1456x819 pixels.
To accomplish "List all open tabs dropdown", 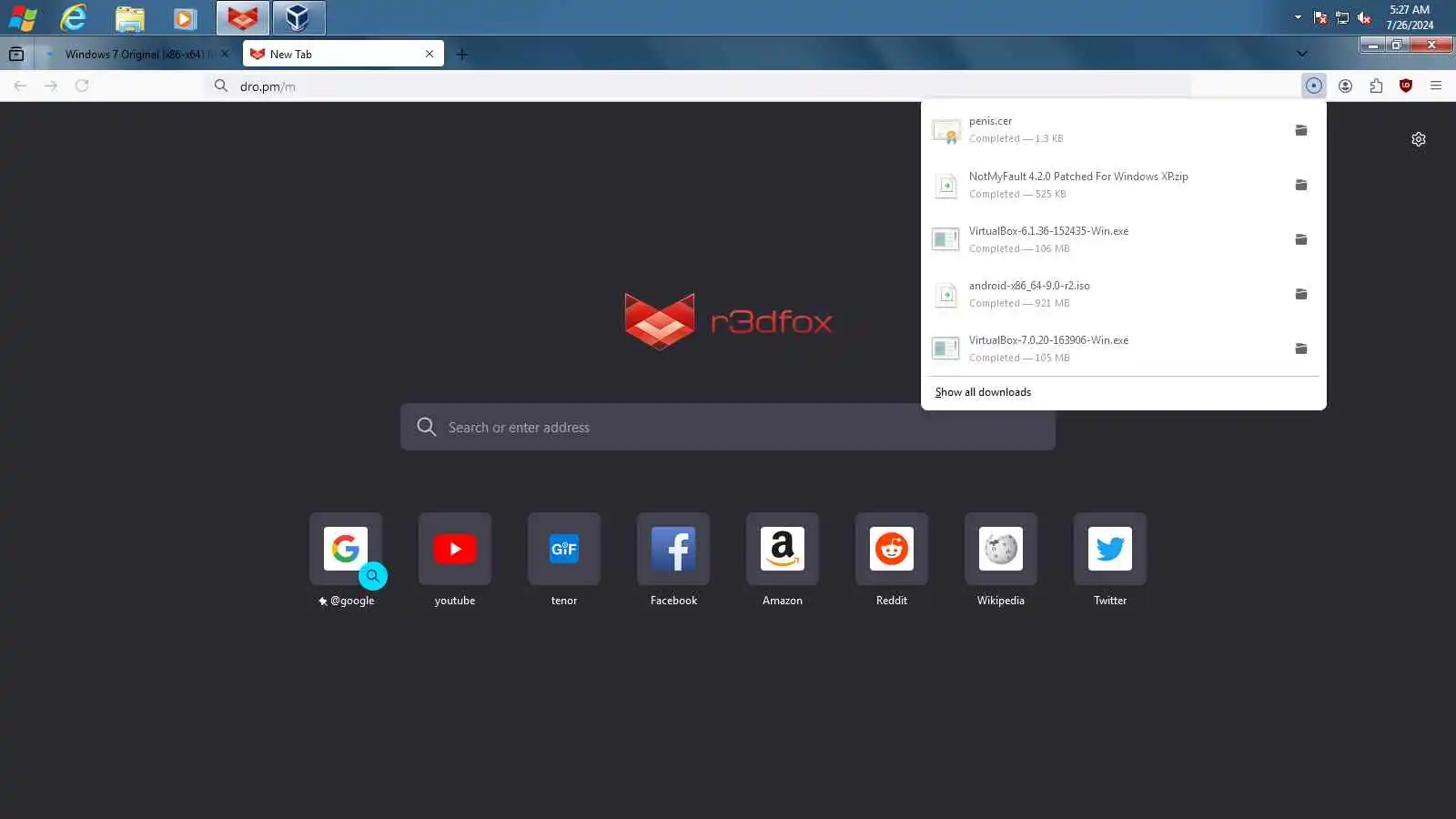I will pyautogui.click(x=1302, y=54).
